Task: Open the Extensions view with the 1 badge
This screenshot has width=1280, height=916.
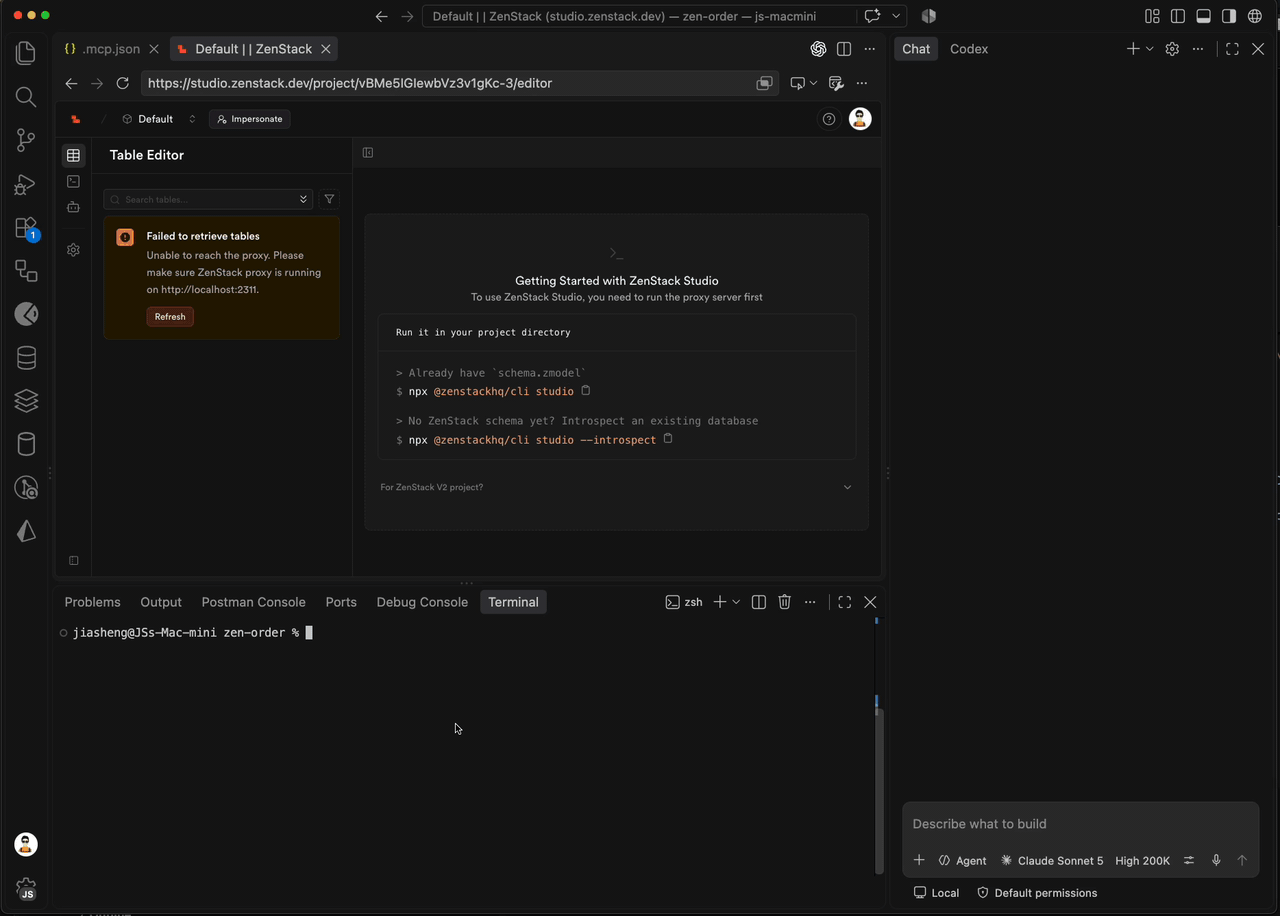Action: (26, 229)
